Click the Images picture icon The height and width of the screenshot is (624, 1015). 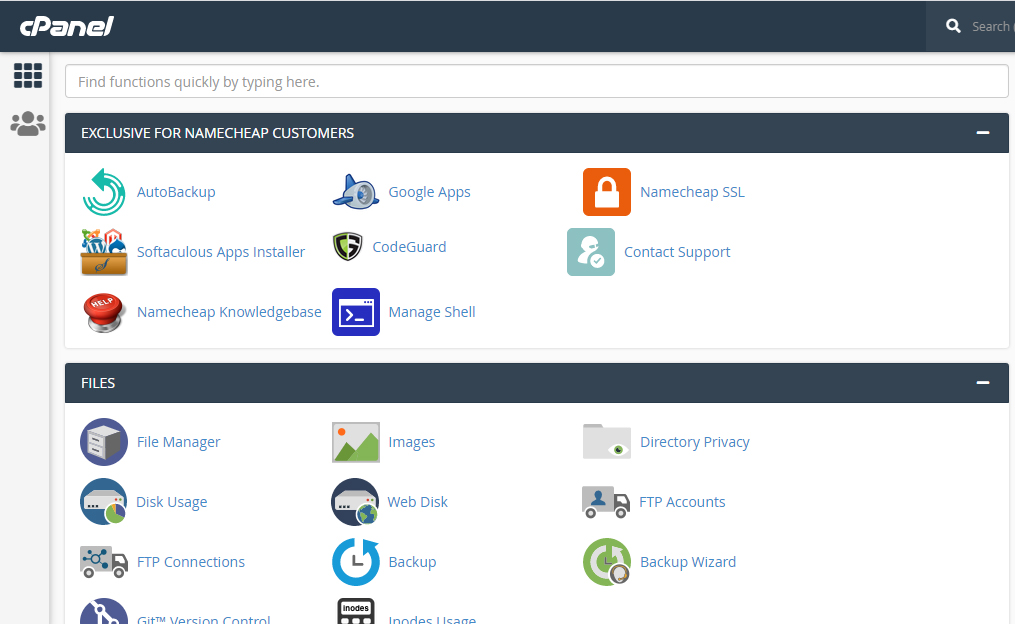pos(356,442)
